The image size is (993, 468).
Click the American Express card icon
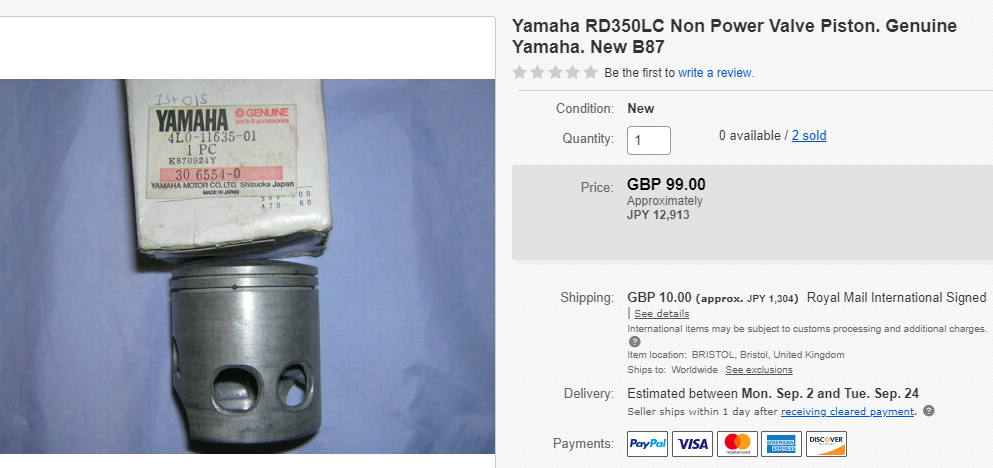781,444
